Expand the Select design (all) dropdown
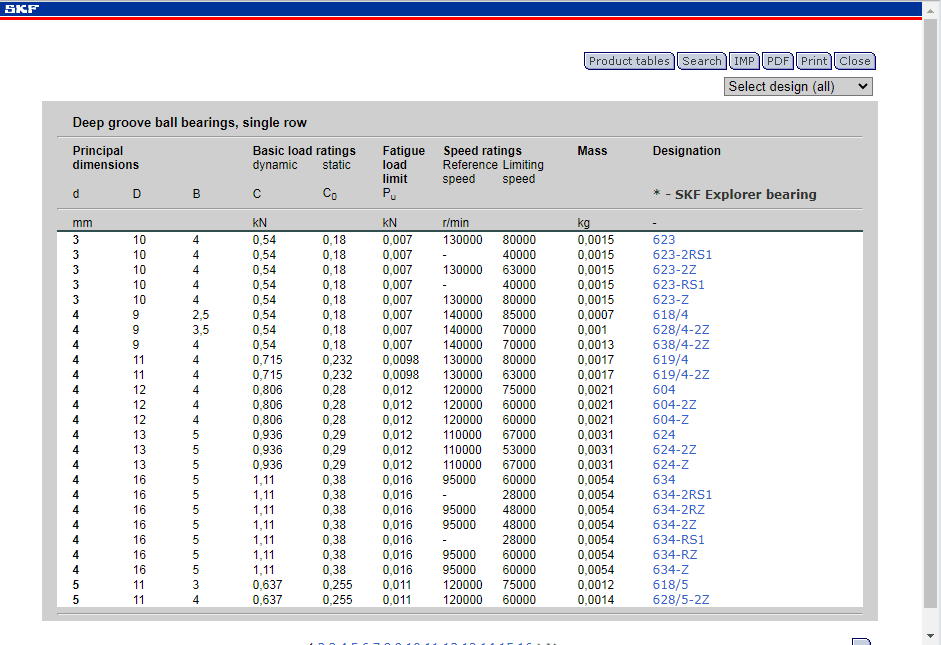Image resolution: width=941 pixels, height=645 pixels. [x=798, y=87]
